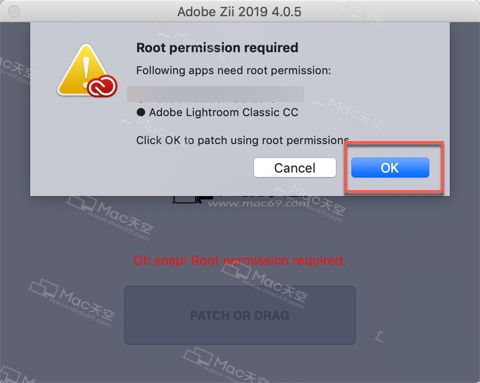Click the partially hidden icon under the dialog
This screenshot has height=383, width=480.
tap(189, 199)
